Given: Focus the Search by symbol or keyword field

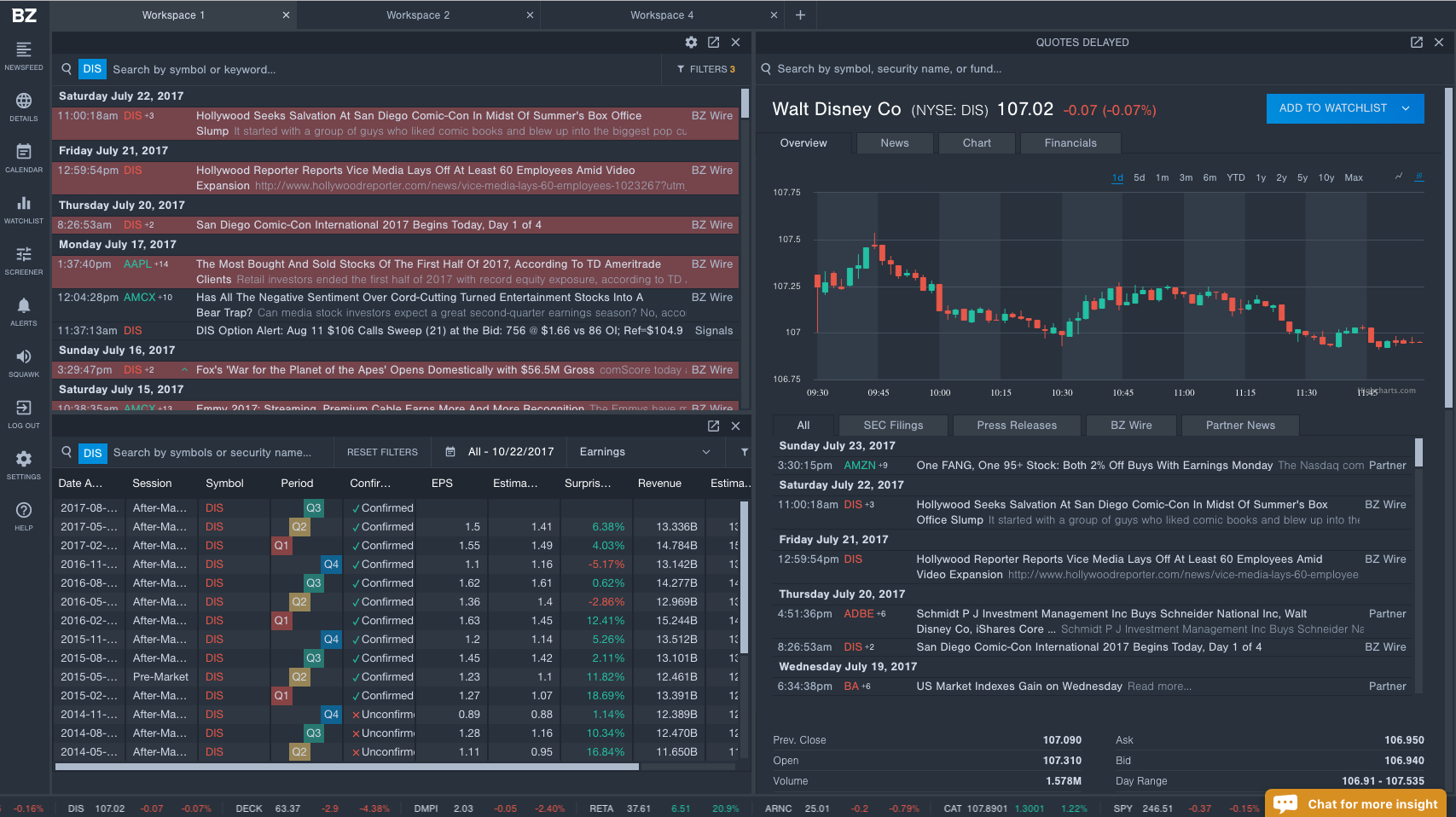Looking at the screenshot, I should click(x=384, y=69).
